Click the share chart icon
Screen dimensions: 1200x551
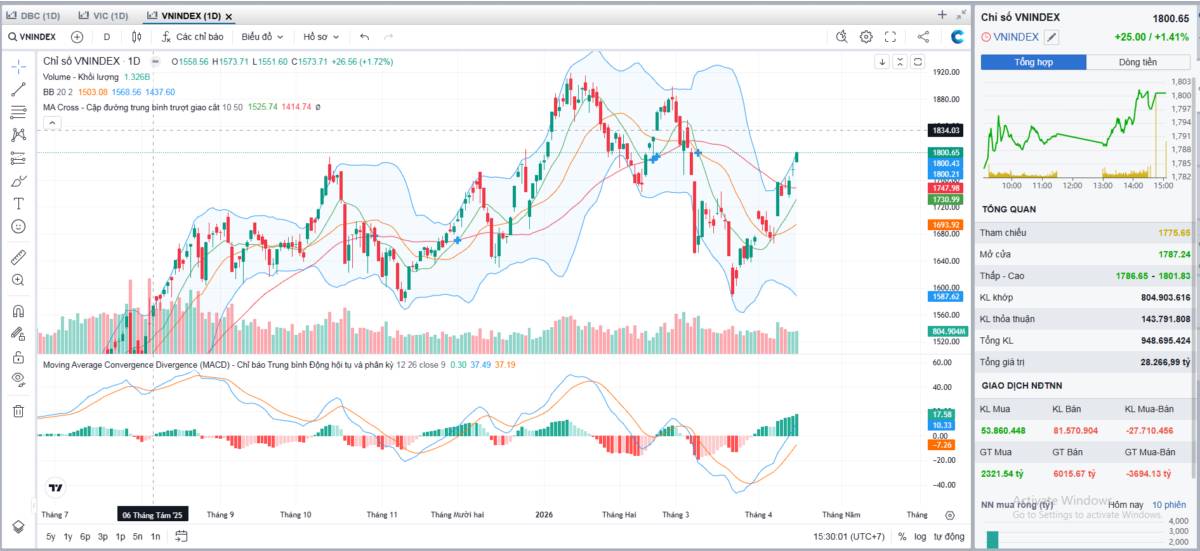point(923,37)
